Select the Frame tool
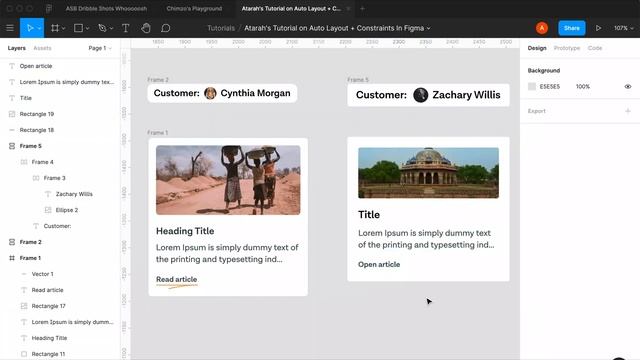Image resolution: width=640 pixels, height=360 pixels. coord(55,28)
